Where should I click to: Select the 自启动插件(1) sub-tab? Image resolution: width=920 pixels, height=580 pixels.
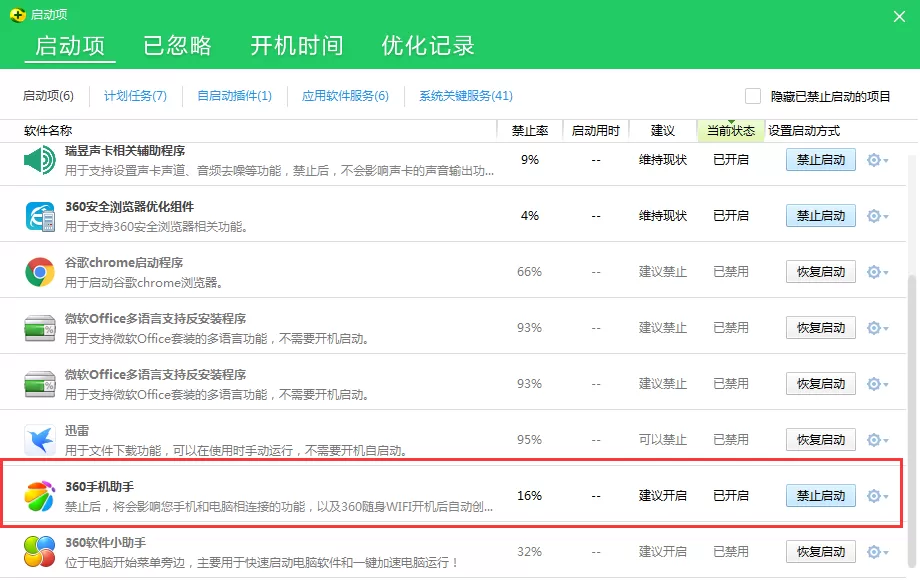[235, 96]
